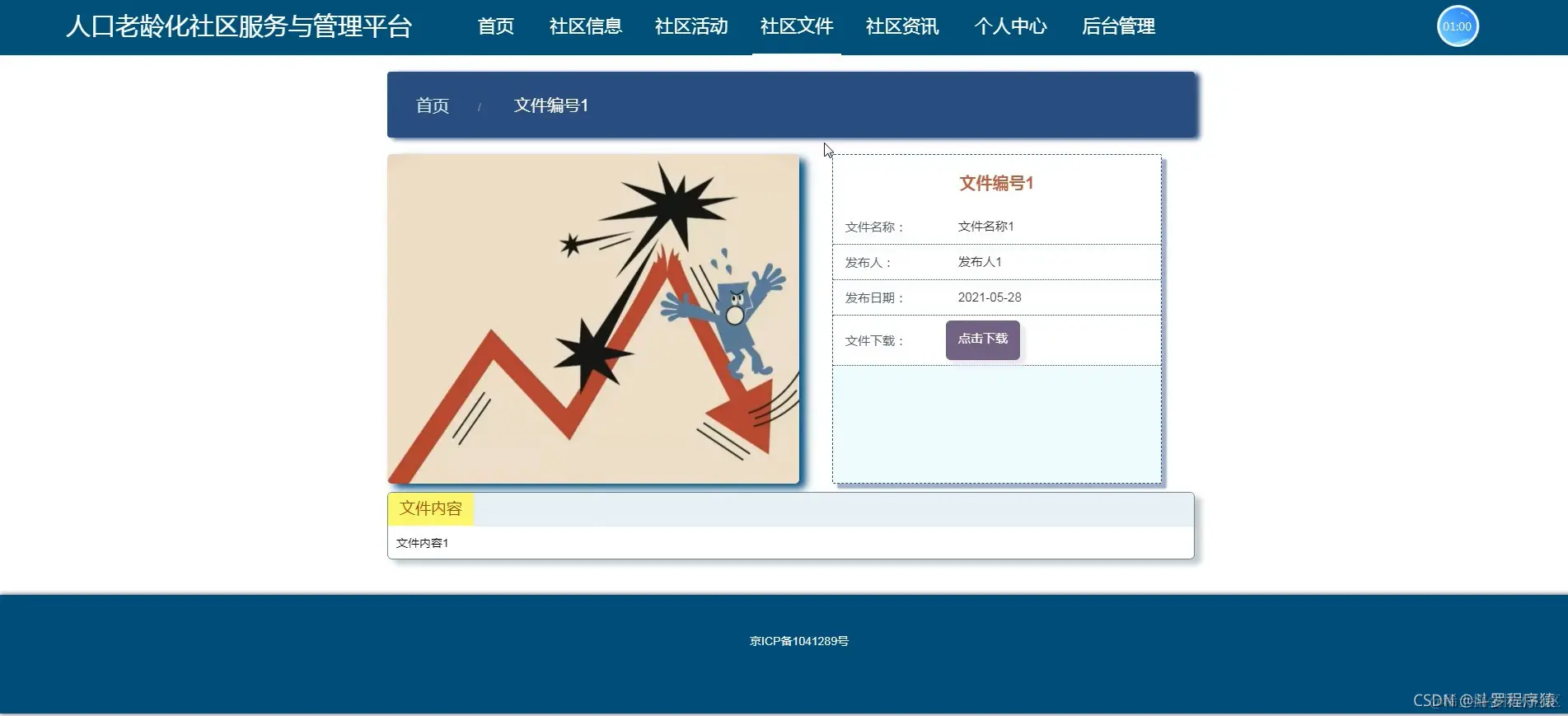Click the 发布人： field label
Image resolution: width=1568 pixels, height=716 pixels.
(868, 263)
